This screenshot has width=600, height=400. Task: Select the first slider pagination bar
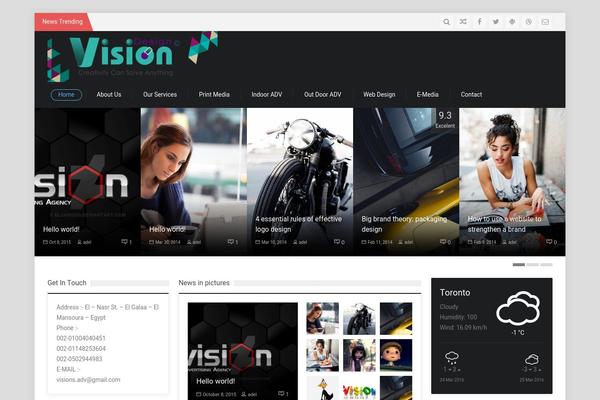(x=519, y=264)
